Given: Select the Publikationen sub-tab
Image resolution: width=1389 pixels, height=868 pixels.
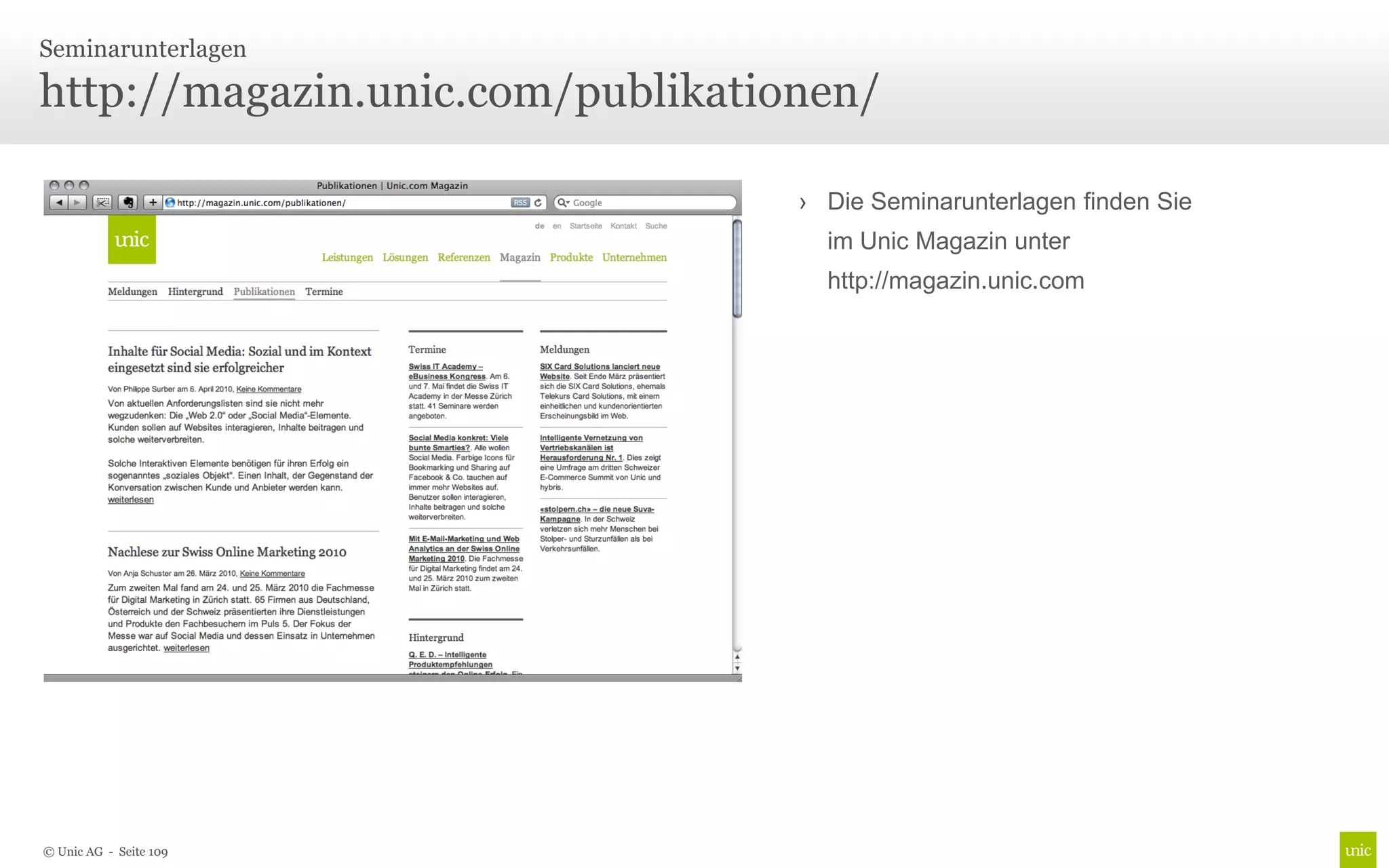Looking at the screenshot, I should 265,292.
